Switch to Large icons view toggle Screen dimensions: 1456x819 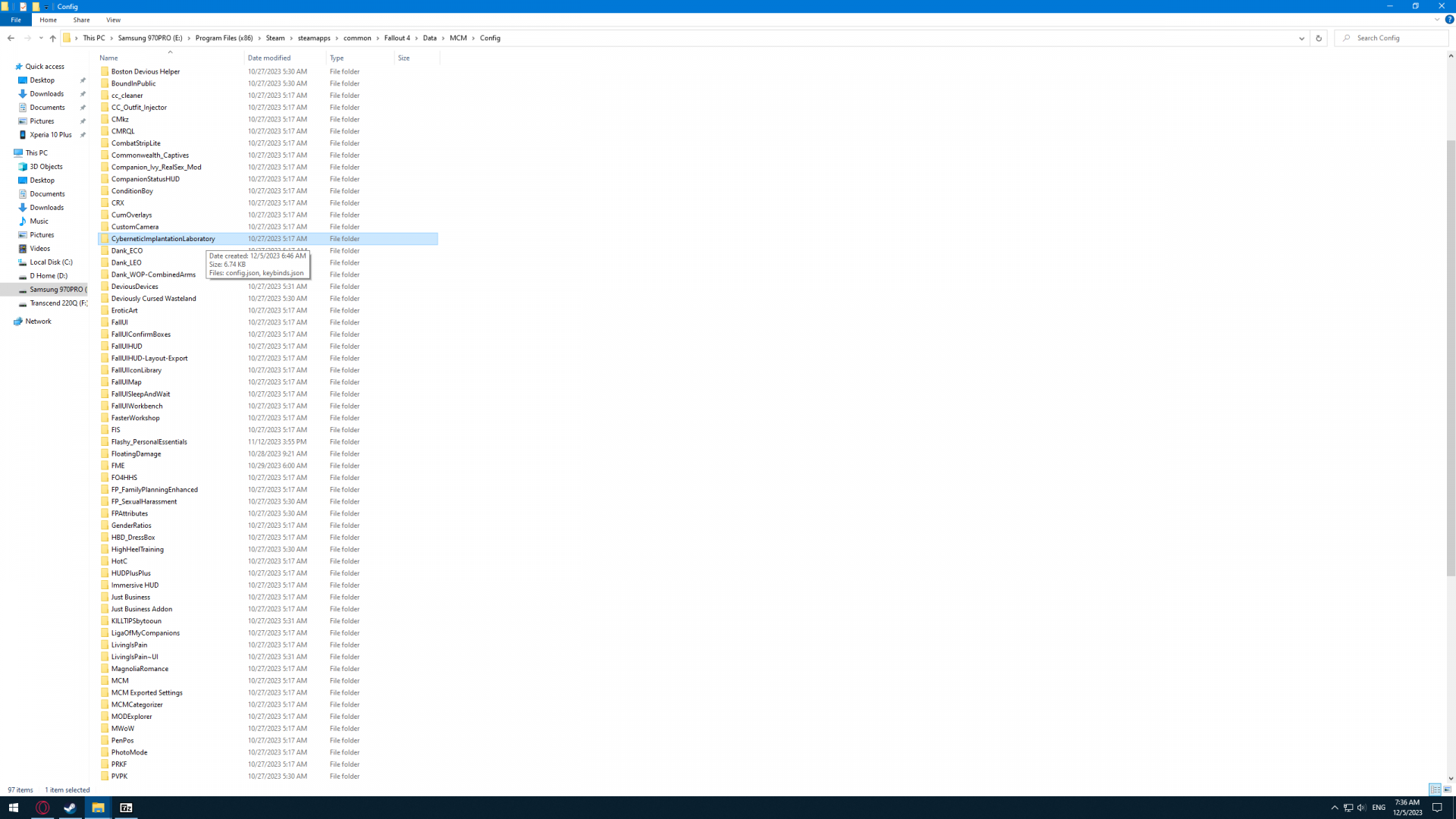pos(1447,789)
